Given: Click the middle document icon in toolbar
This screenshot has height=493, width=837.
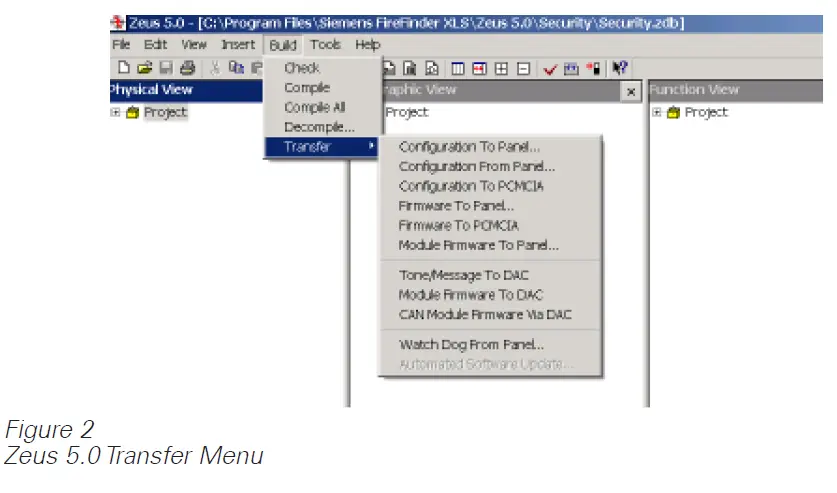Looking at the screenshot, I should click(410, 68).
